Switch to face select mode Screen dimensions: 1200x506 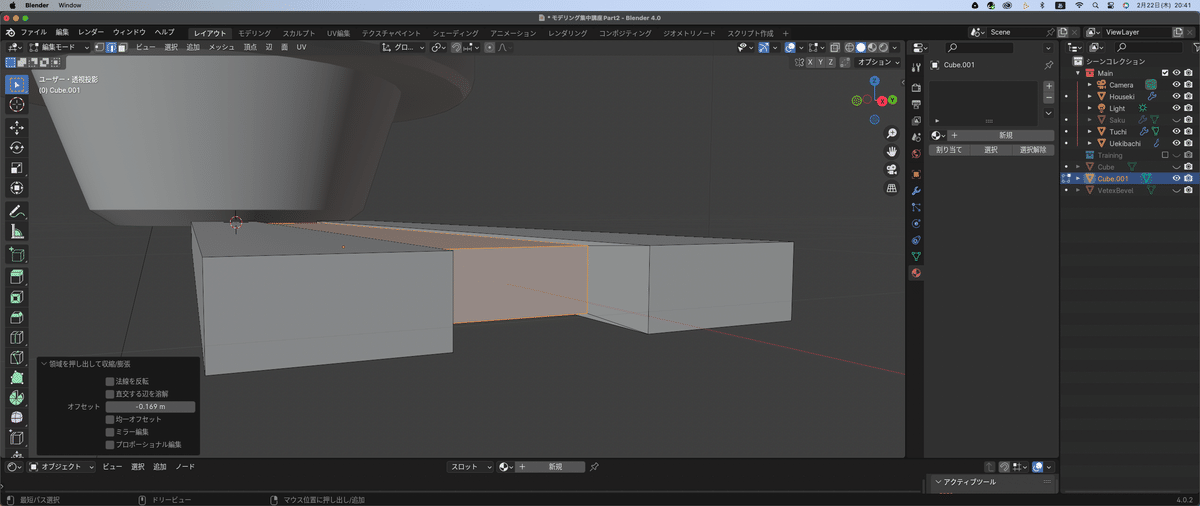click(x=121, y=47)
